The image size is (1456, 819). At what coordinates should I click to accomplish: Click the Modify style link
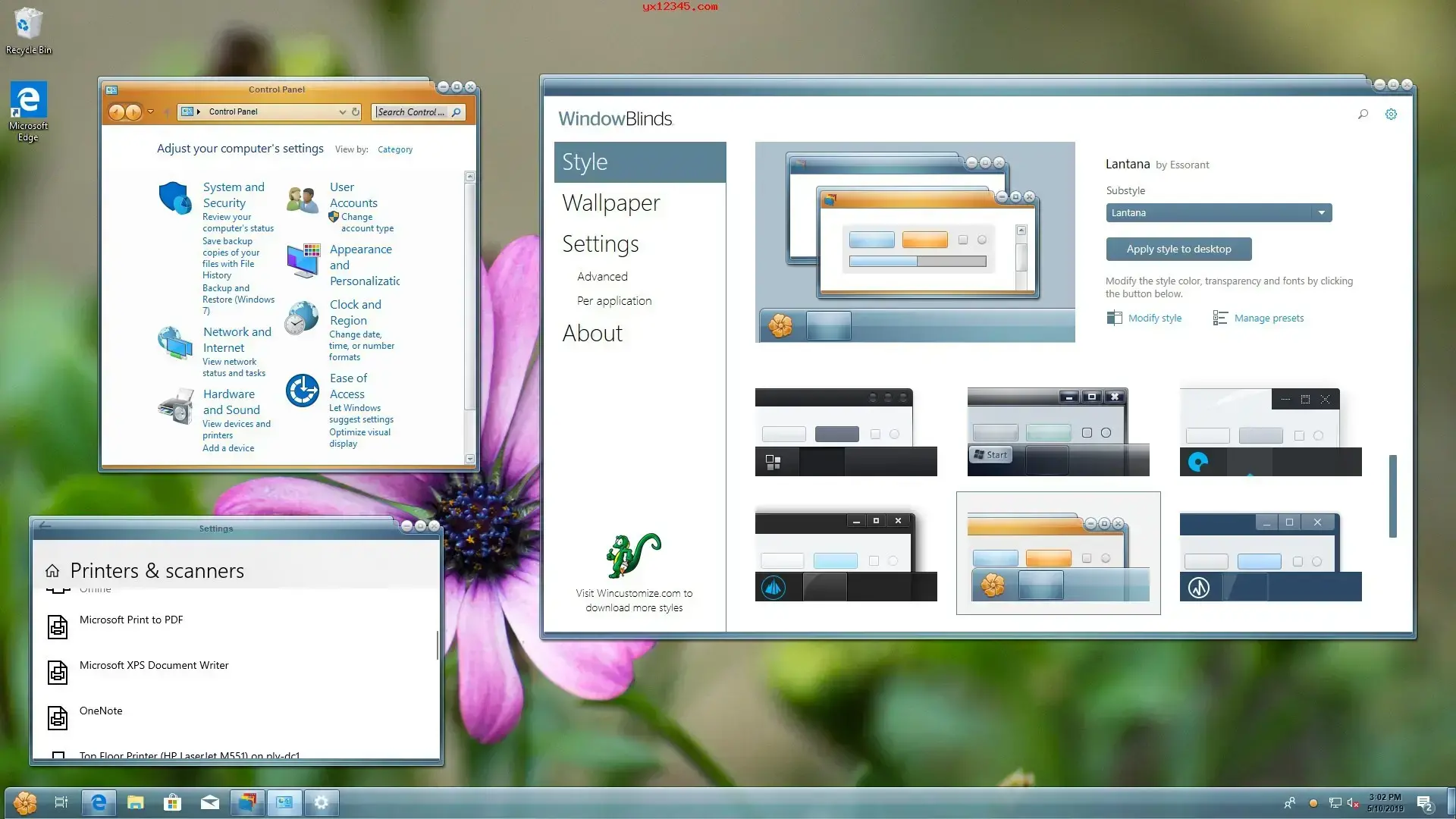[1144, 318]
